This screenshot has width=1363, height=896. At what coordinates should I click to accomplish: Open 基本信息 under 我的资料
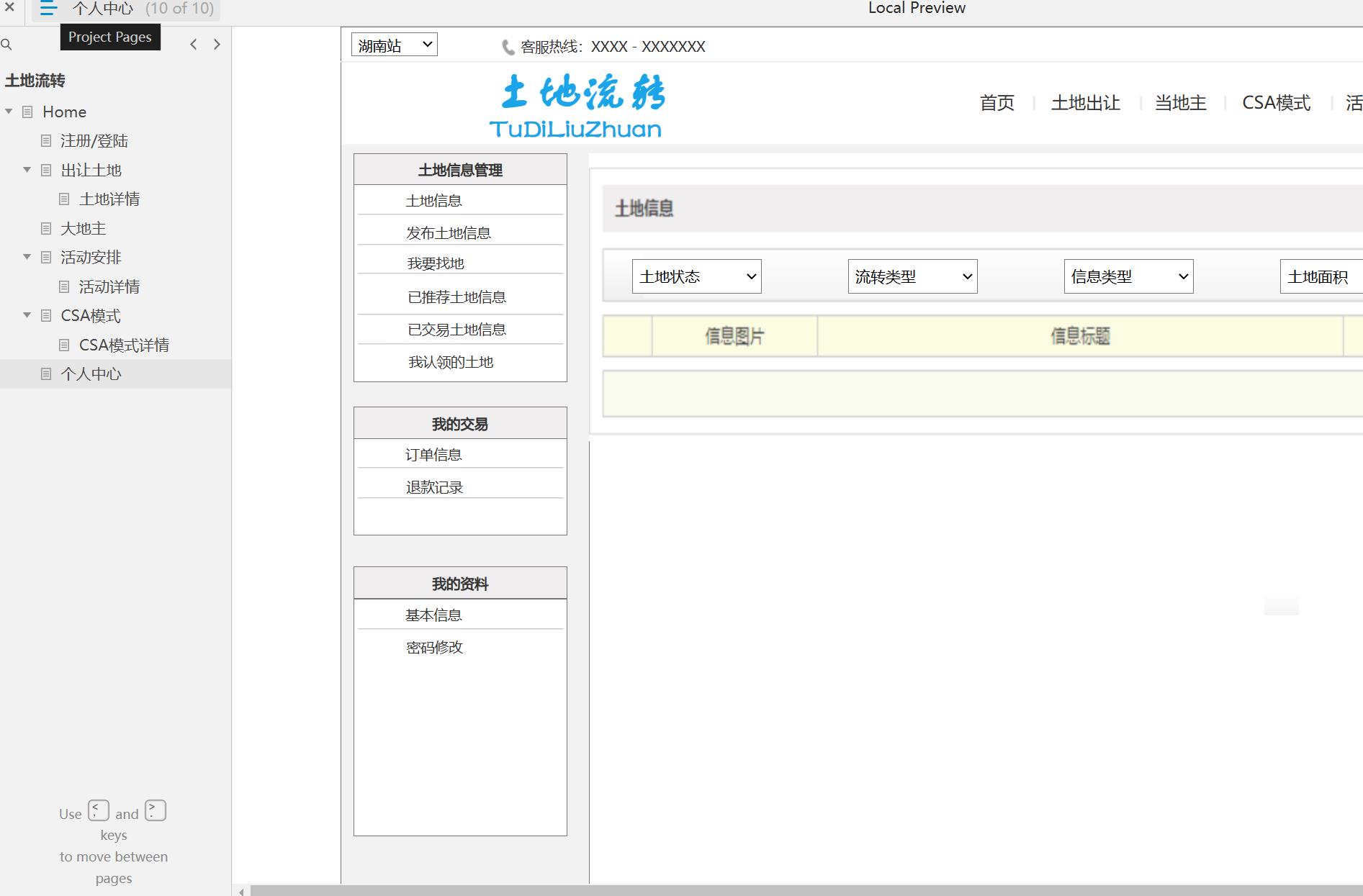click(433, 615)
